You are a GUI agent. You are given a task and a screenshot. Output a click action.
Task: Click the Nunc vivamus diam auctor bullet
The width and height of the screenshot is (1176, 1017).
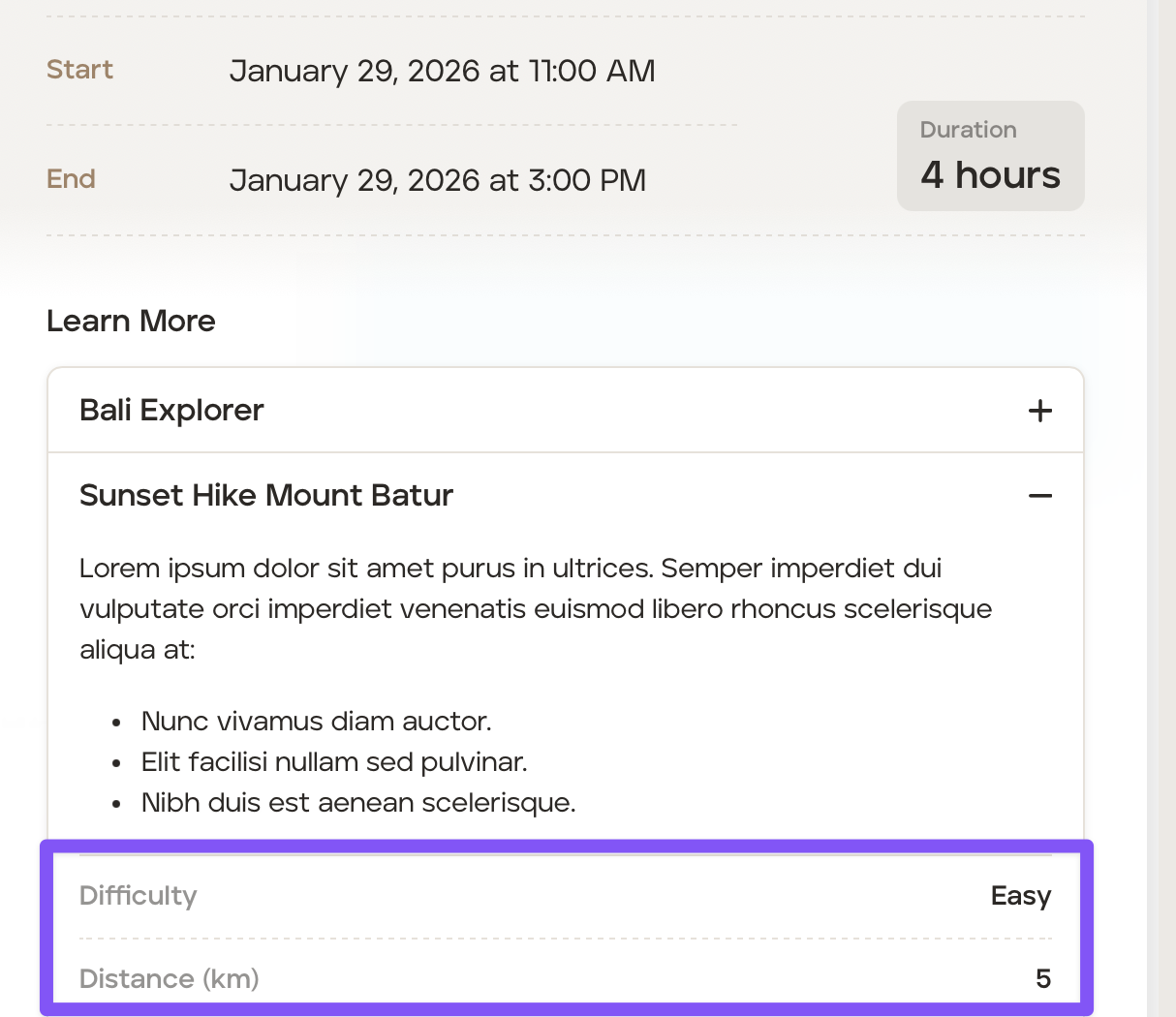[316, 722]
